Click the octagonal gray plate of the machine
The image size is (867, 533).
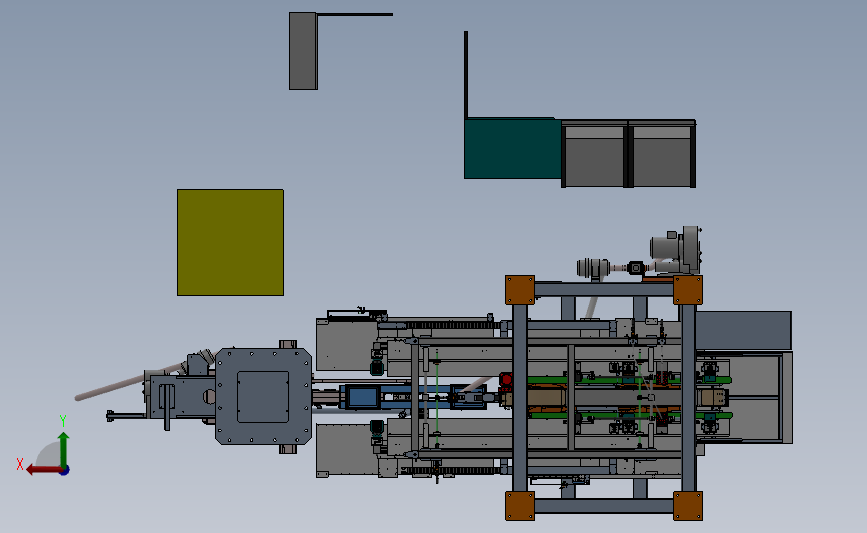click(263, 396)
